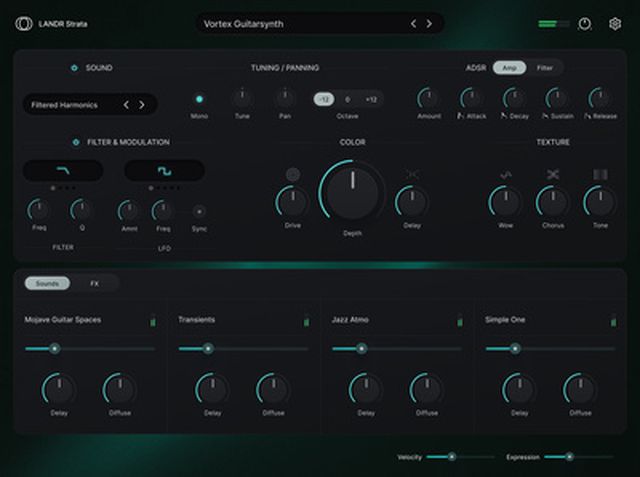
Task: Switch to the Sounds tab
Action: [x=47, y=283]
